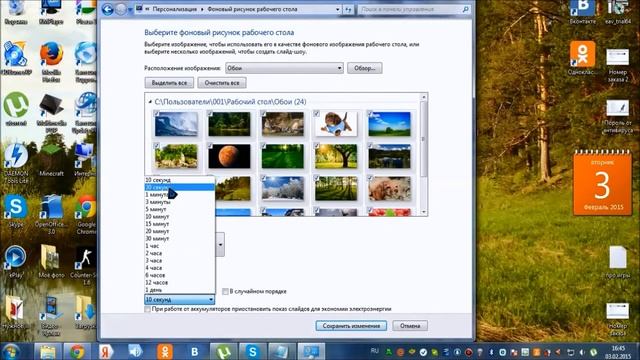Viewport: 640px width, 360px height.
Task: Open the Windows Start menu
Action: coord(11,351)
